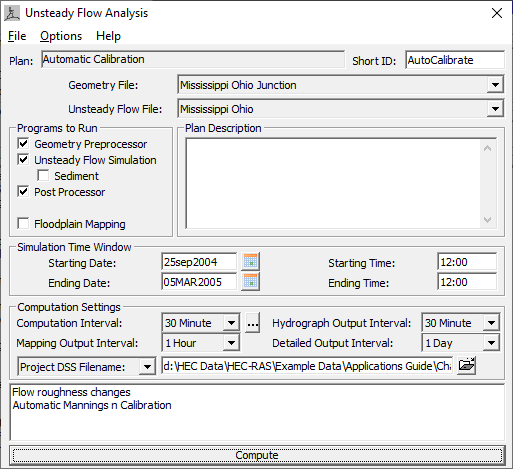Click Plan Description scrollbar up arrow

point(487,148)
